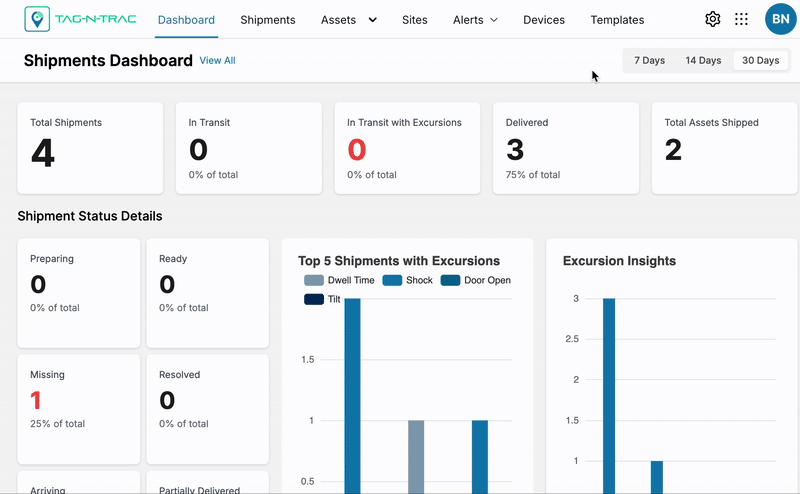The height and width of the screenshot is (494, 800).
Task: Open the settings gear icon
Action: [712, 19]
